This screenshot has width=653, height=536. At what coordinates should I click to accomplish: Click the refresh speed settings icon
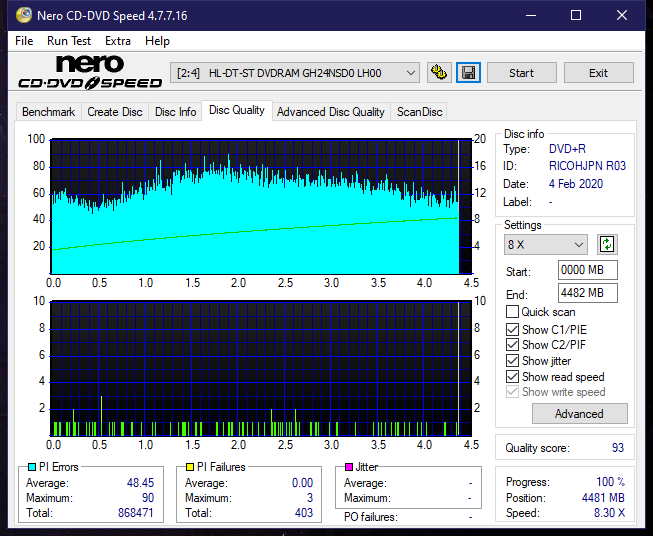(x=607, y=244)
